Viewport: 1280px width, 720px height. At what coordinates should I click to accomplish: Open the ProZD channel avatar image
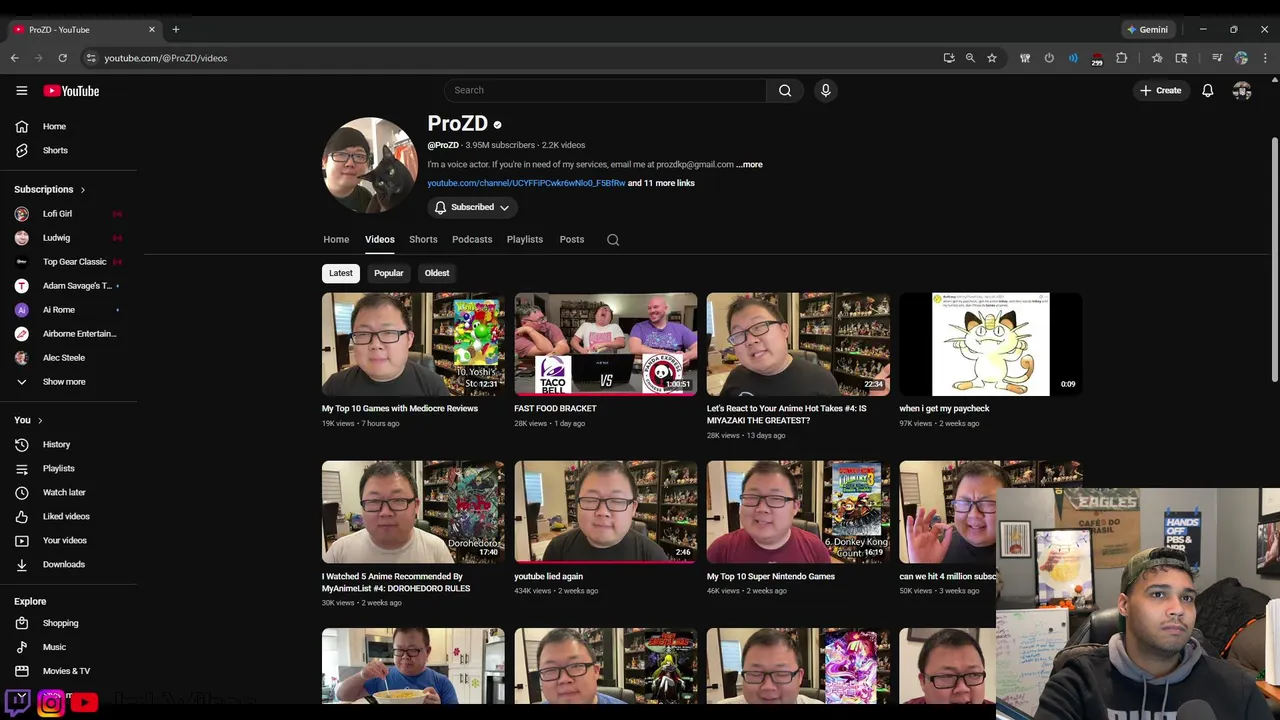click(x=370, y=165)
